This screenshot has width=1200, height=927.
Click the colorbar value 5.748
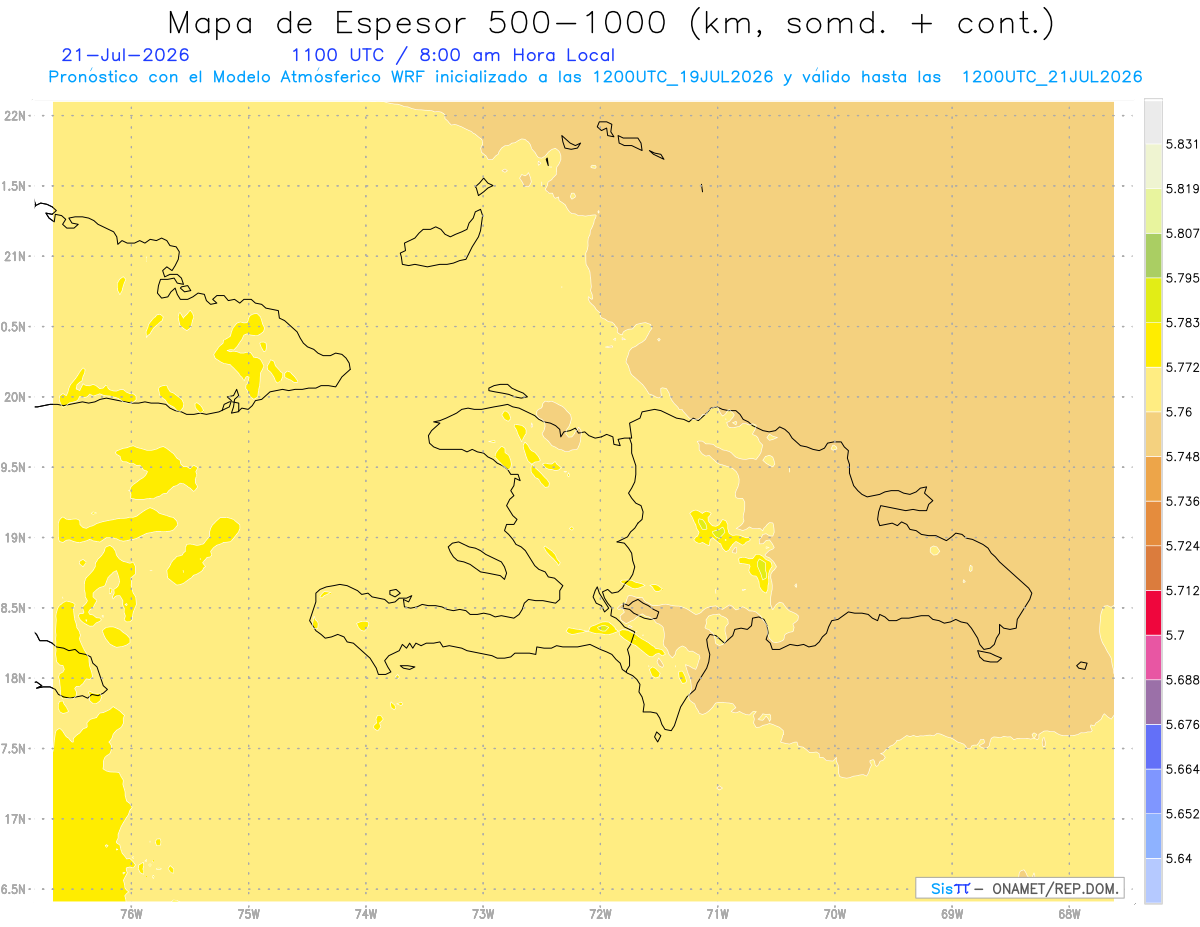click(1182, 456)
